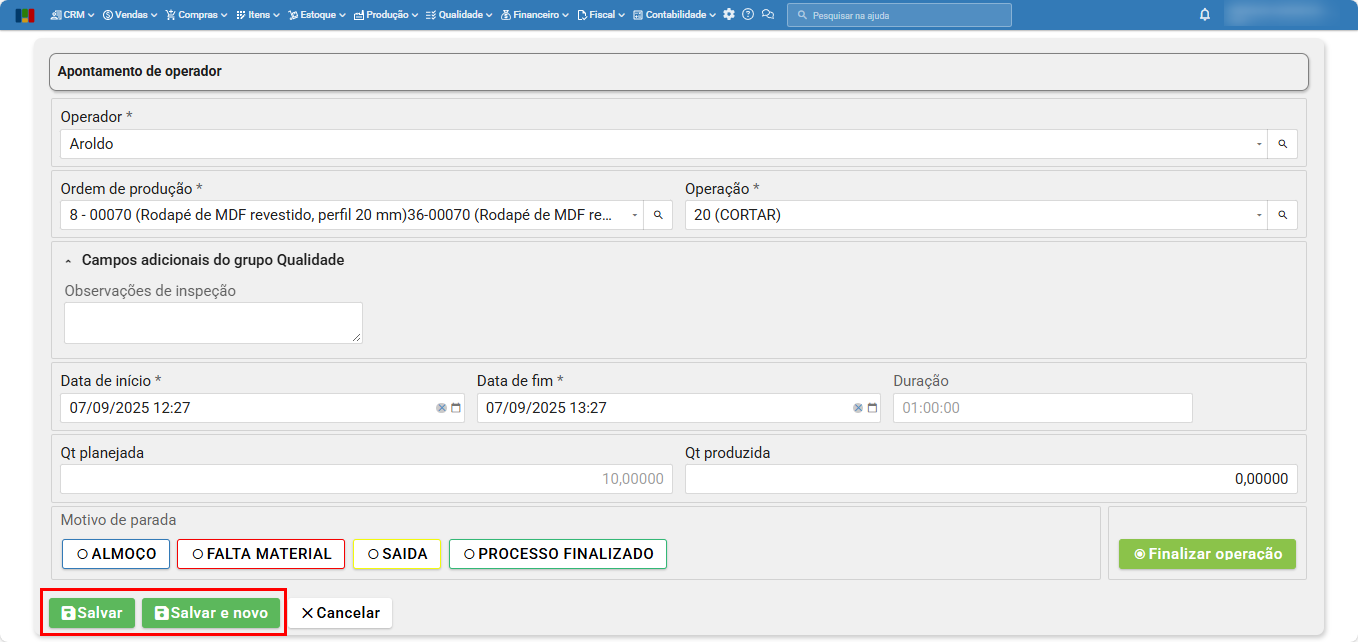Open the settings gear icon
Viewport: 1358px width, 642px height.
coord(729,15)
